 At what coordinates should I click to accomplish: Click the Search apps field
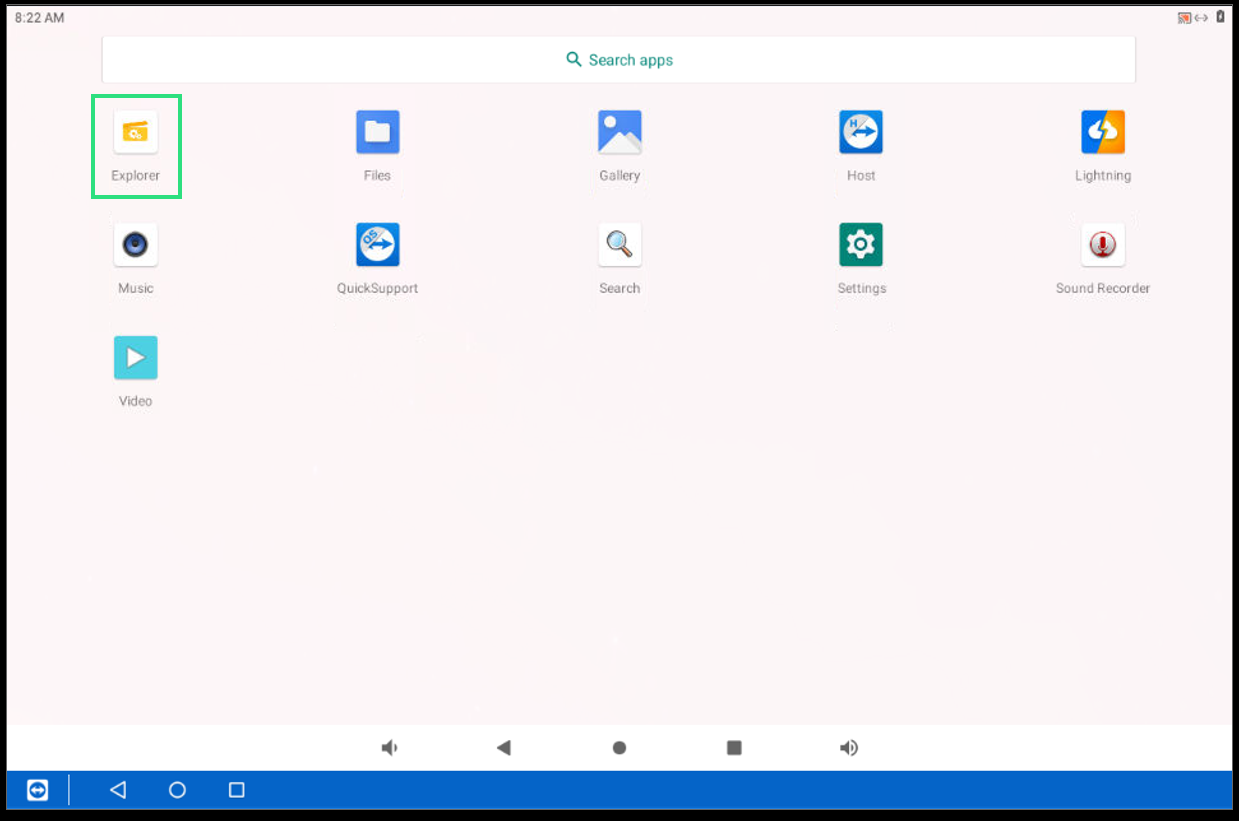(618, 60)
